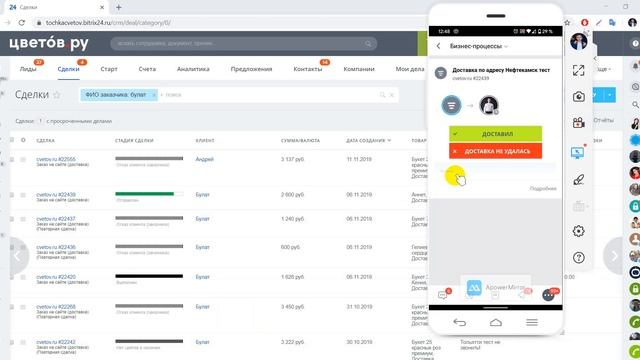The image size is (640, 360).
Task: Toggle the select-all checkbox in table header
Action: (12, 140)
